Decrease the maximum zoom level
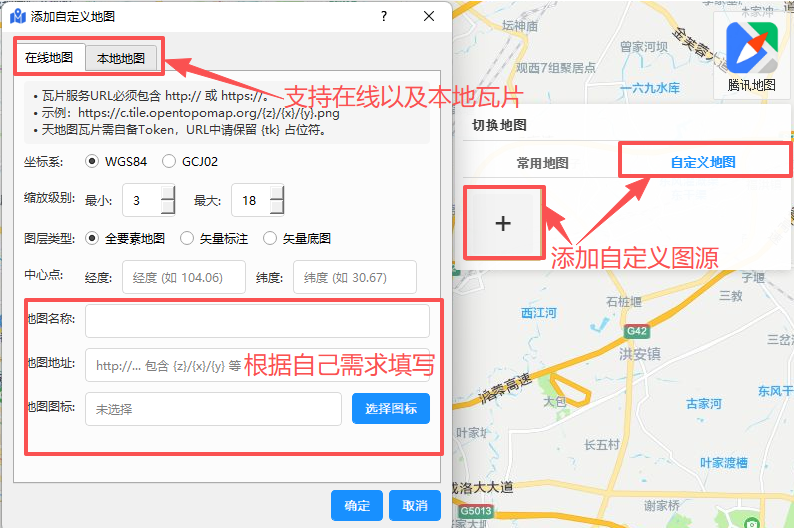 pyautogui.click(x=277, y=208)
